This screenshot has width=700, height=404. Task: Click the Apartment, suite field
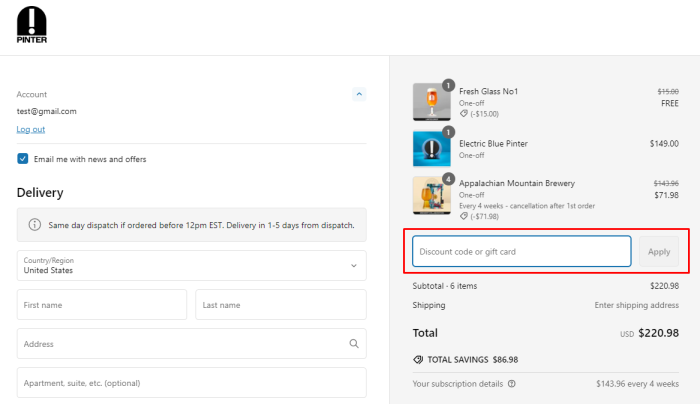click(192, 383)
